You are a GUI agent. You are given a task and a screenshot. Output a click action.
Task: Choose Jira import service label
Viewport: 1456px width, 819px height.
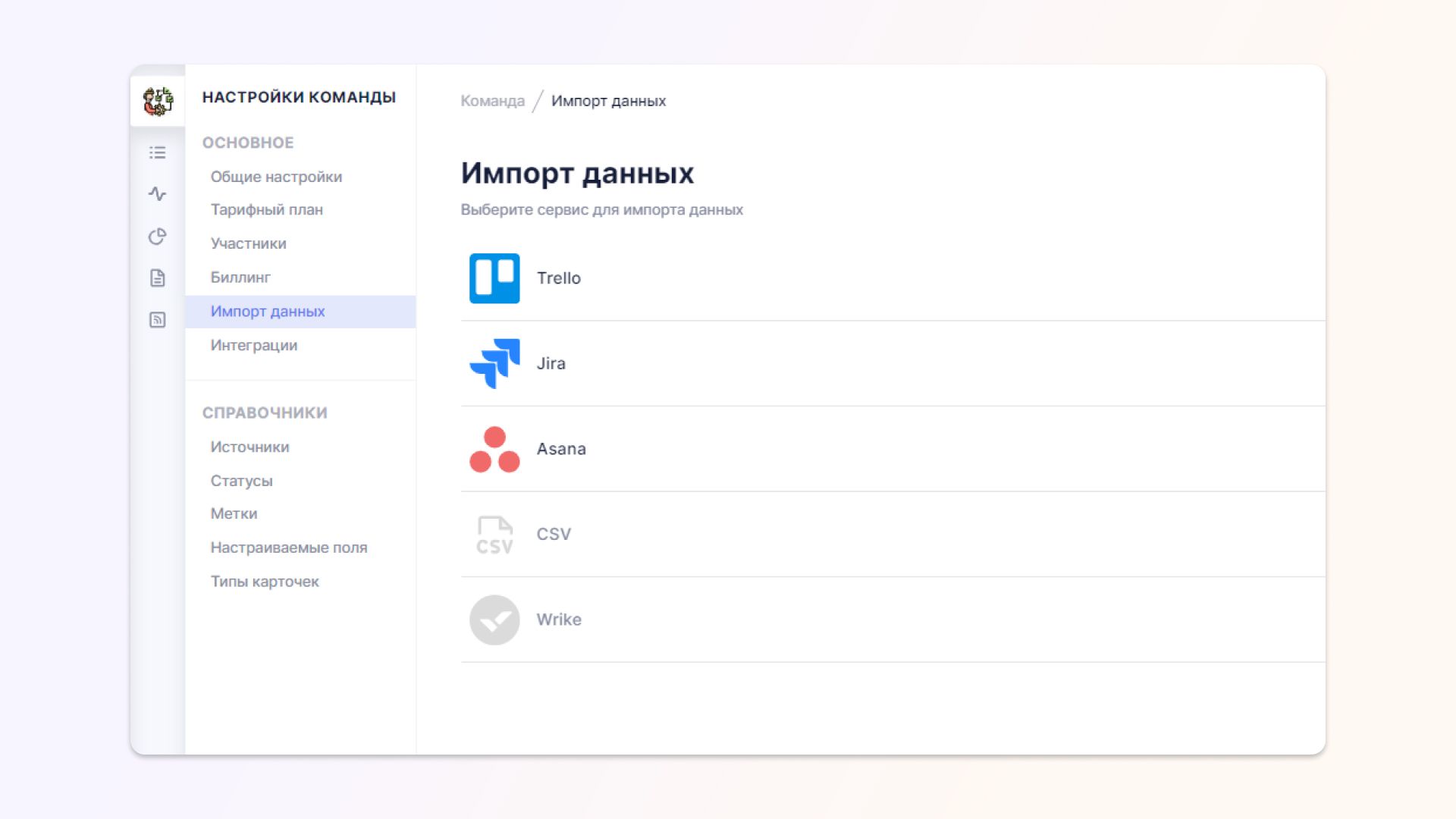click(551, 363)
